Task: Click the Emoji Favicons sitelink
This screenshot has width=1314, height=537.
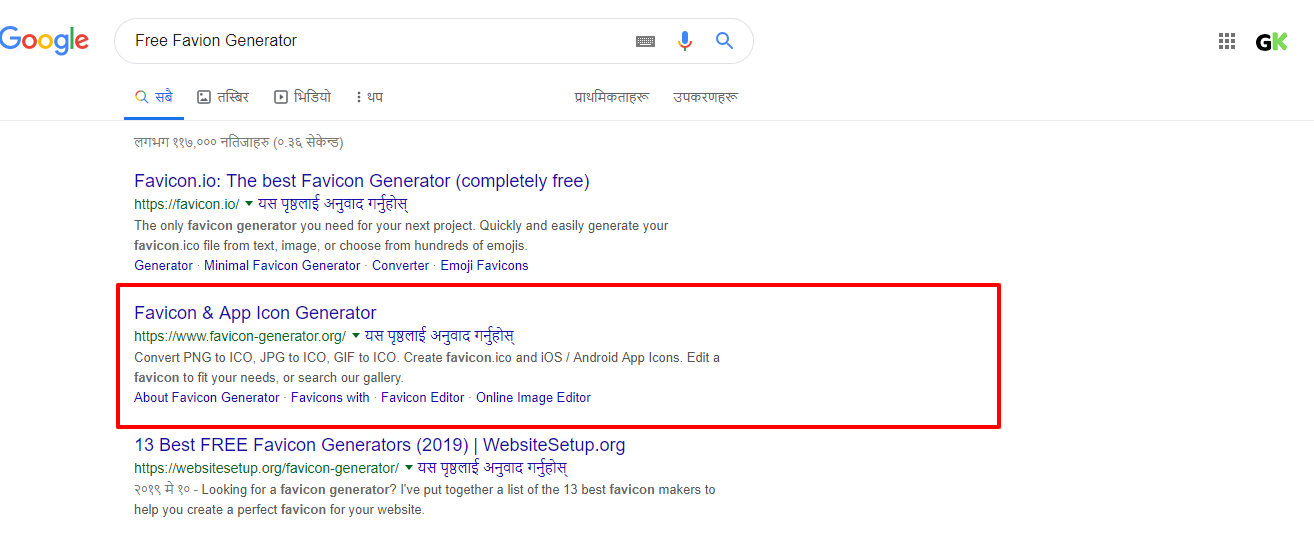Action: (484, 265)
